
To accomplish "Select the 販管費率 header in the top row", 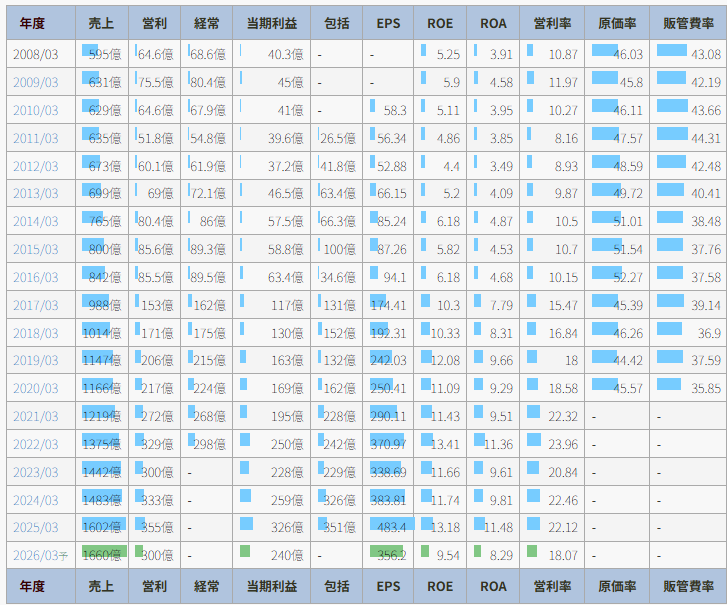I will [x=687, y=24].
